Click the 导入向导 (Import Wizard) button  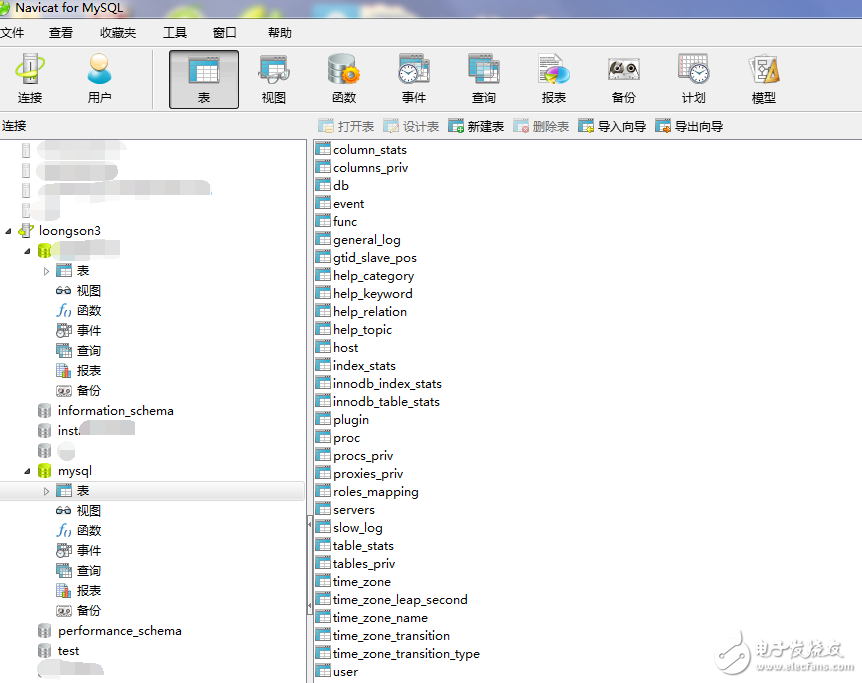pos(612,127)
